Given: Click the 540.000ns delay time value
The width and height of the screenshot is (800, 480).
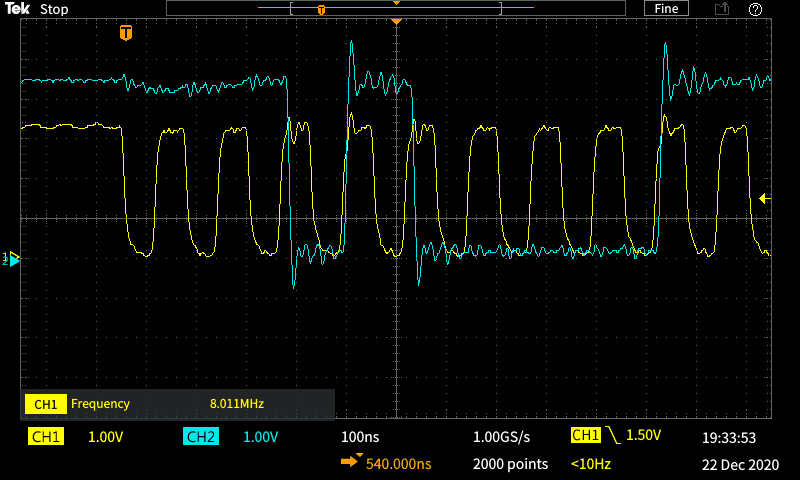Looking at the screenshot, I should click(x=398, y=464).
